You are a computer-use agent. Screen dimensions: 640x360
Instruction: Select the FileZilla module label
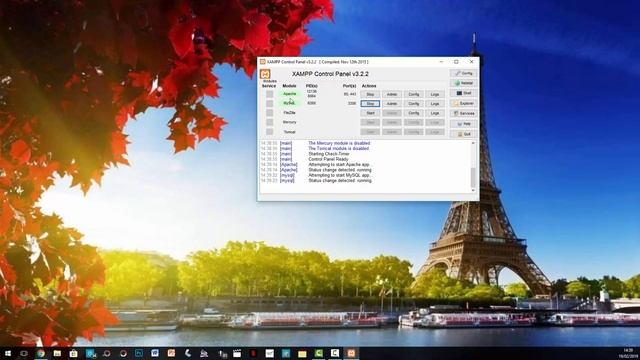pos(289,113)
